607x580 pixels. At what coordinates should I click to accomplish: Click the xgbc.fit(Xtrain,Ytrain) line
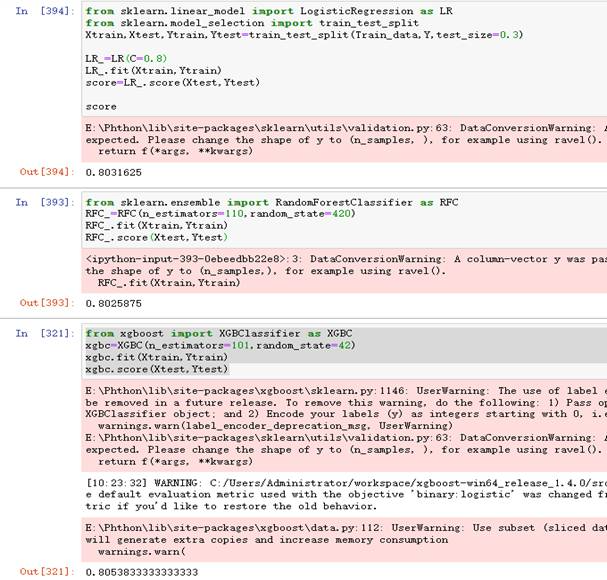point(157,357)
